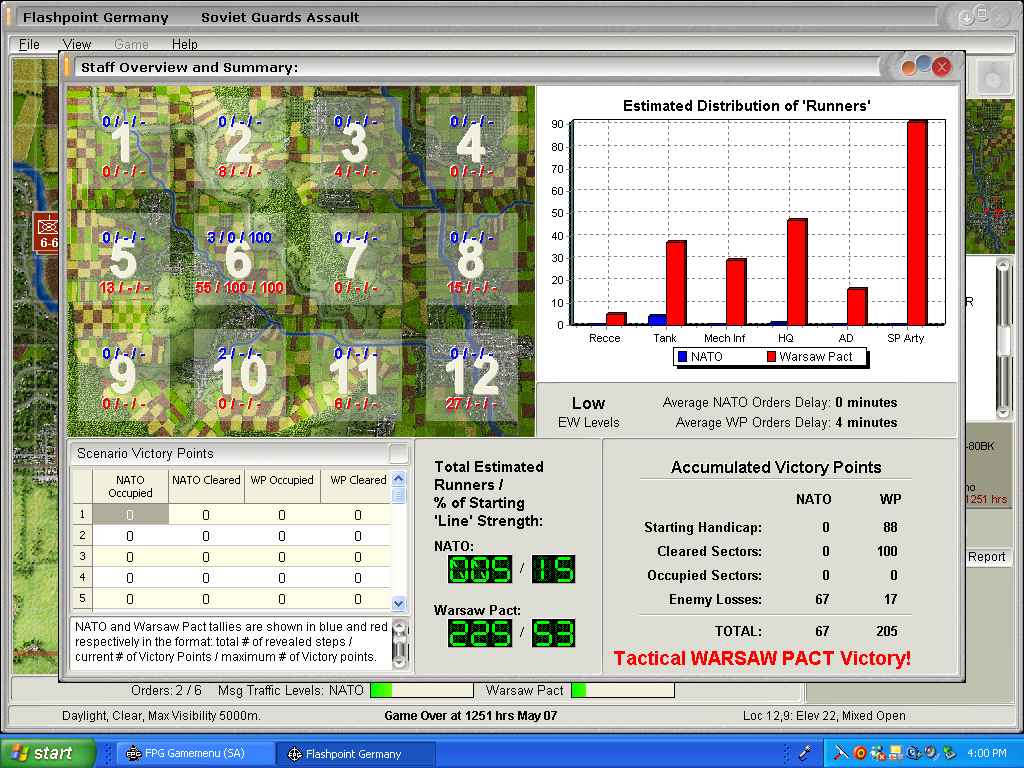Click the orange bullseye tray icon
The height and width of the screenshot is (768, 1024).
(x=860, y=753)
